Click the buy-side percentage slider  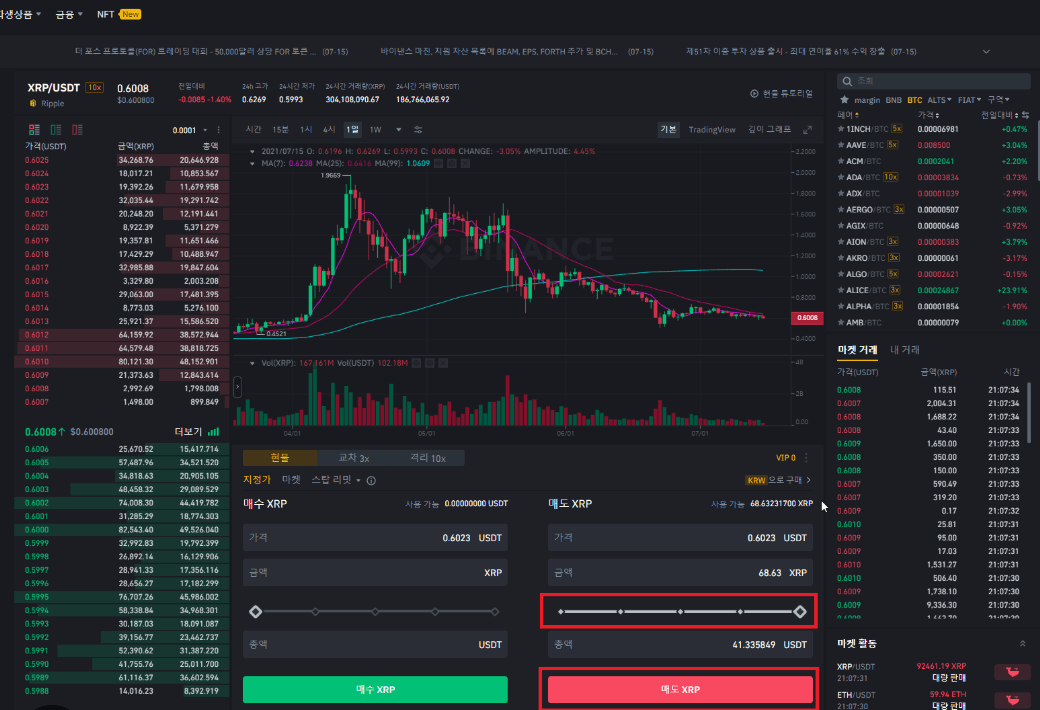click(x=375, y=612)
